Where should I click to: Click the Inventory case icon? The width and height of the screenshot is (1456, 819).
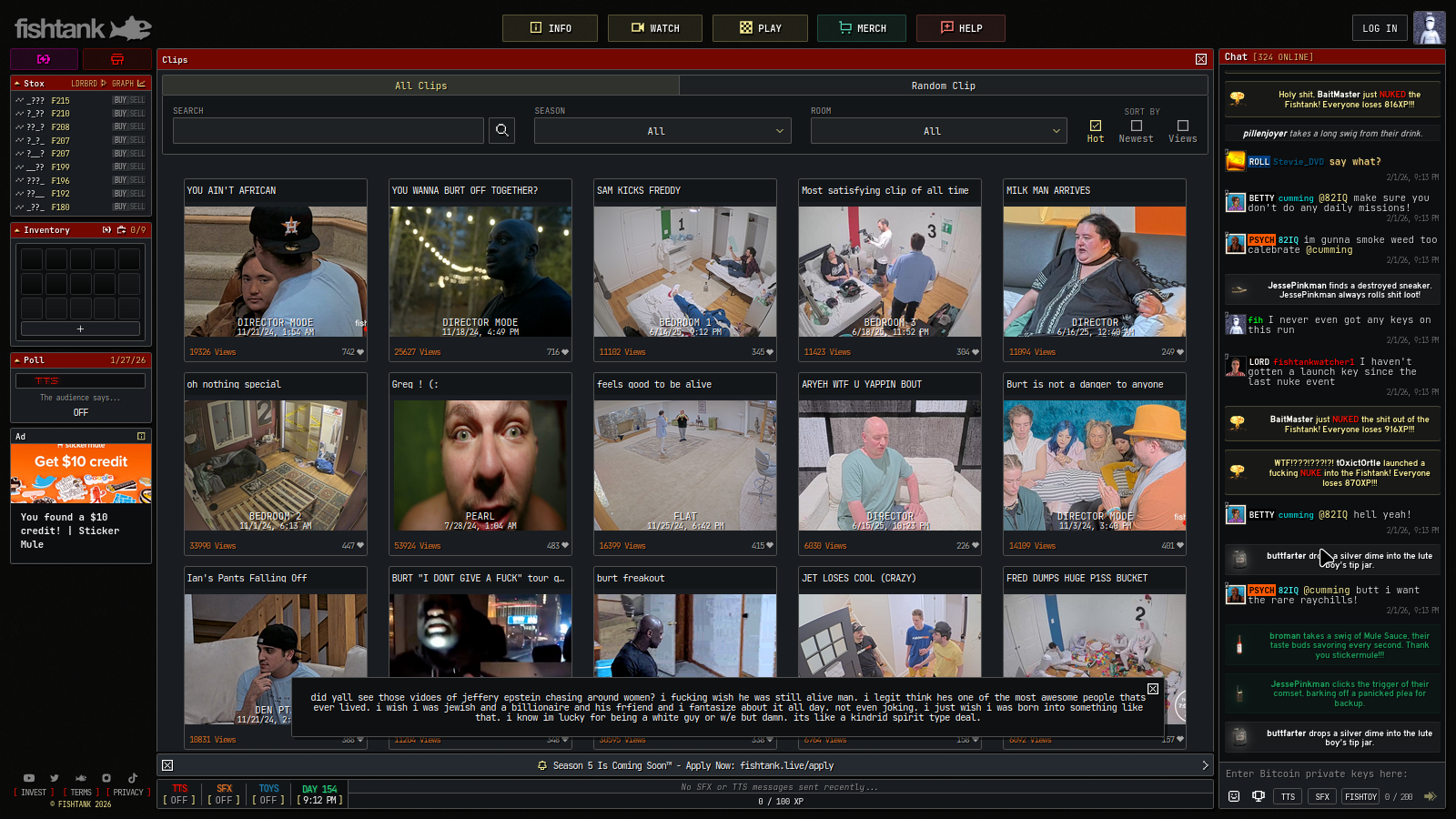tap(120, 230)
